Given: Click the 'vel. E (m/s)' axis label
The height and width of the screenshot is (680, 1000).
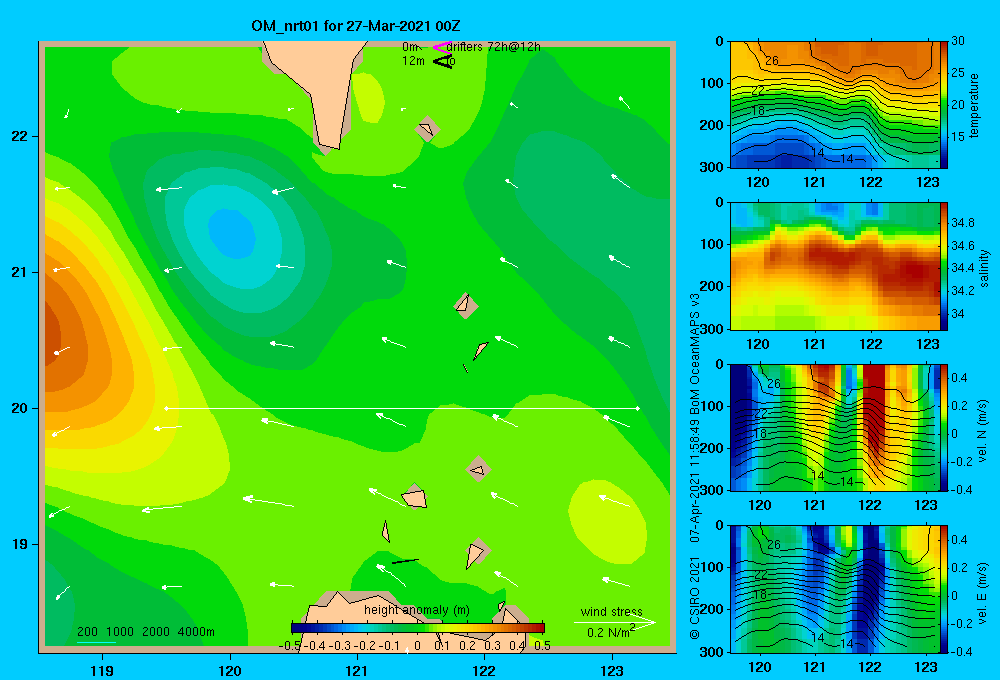Looking at the screenshot, I should coord(983,592).
